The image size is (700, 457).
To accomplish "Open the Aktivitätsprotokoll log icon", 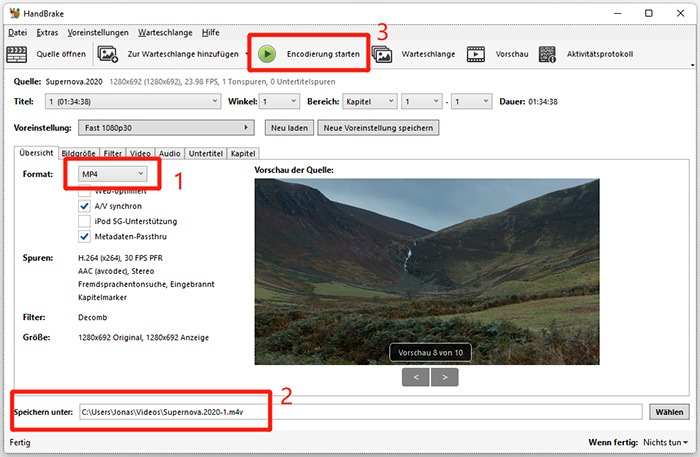I will pyautogui.click(x=548, y=53).
